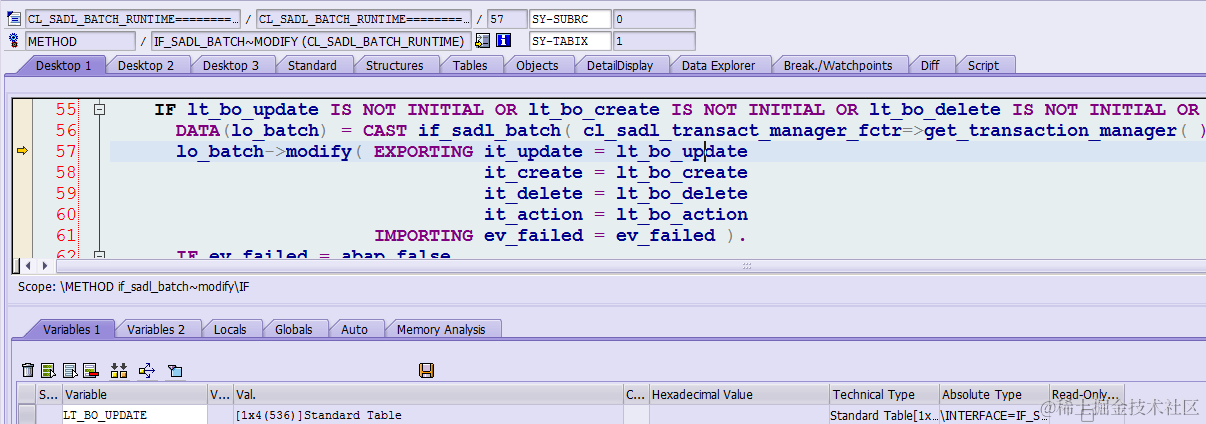This screenshot has width=1206, height=424.
Task: Click the code editor horizontal scroll left arrow
Action: 28,266
